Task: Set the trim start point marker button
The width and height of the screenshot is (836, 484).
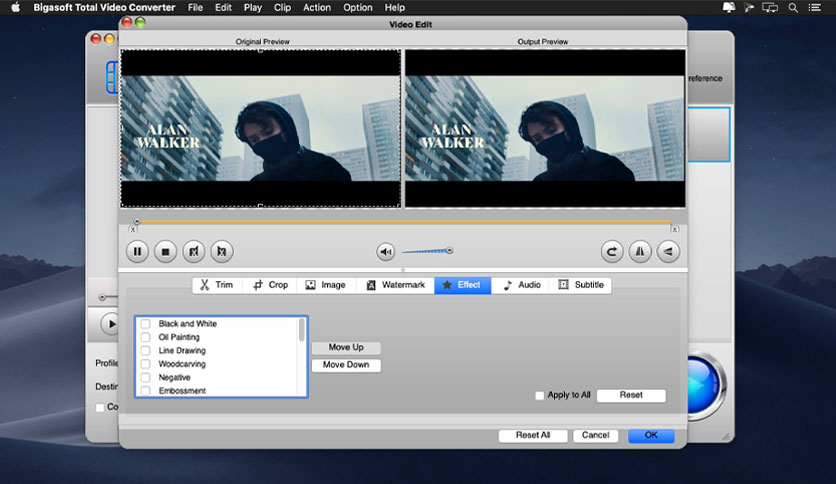Action: [194, 252]
